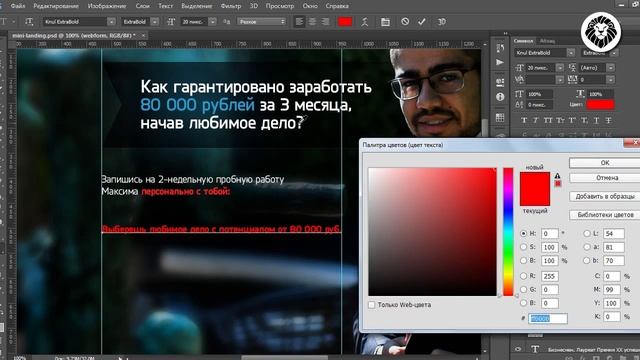This screenshot has height=360, width=640.
Task: Click the rainbow hue slider strip
Action: [508, 231]
